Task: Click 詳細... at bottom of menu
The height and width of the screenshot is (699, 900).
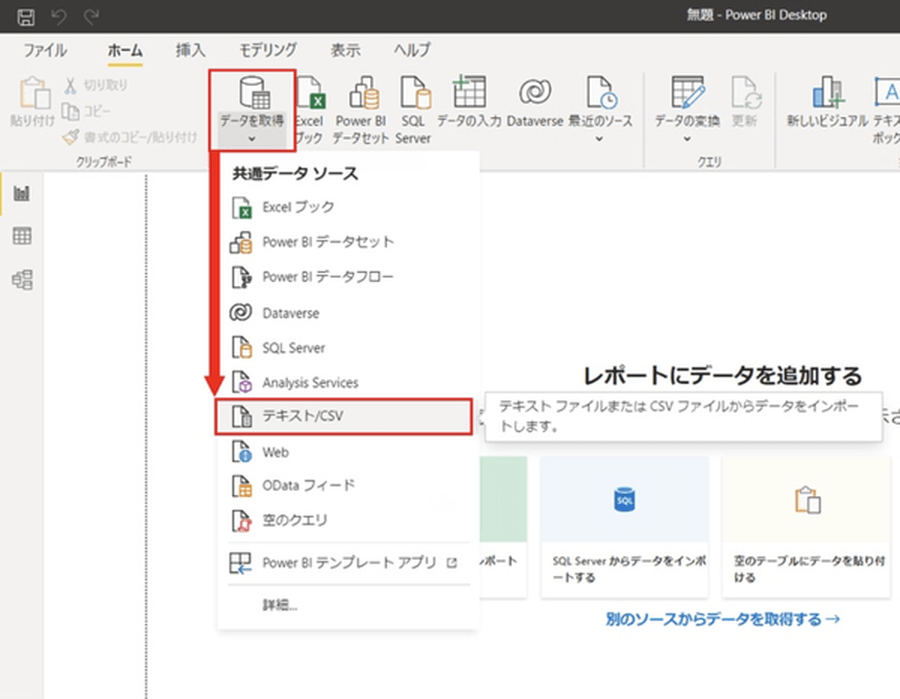Action: click(x=280, y=604)
